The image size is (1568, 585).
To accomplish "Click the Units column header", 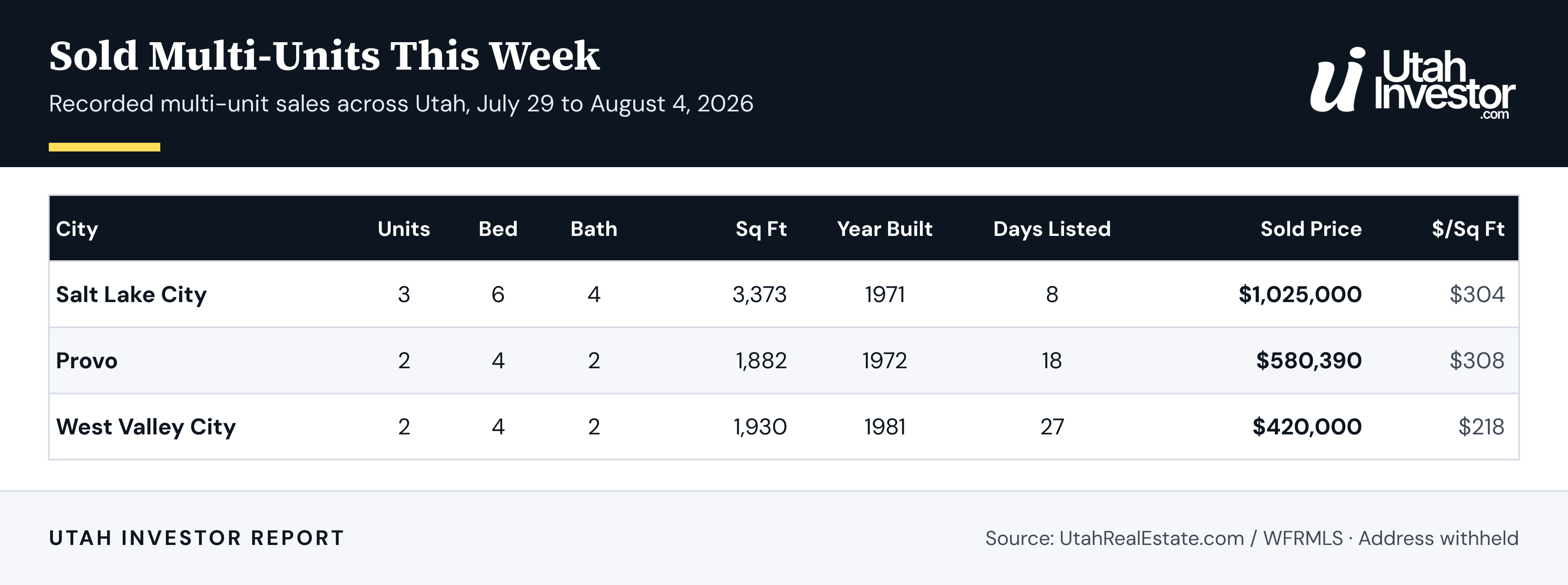I will pyautogui.click(x=404, y=229).
